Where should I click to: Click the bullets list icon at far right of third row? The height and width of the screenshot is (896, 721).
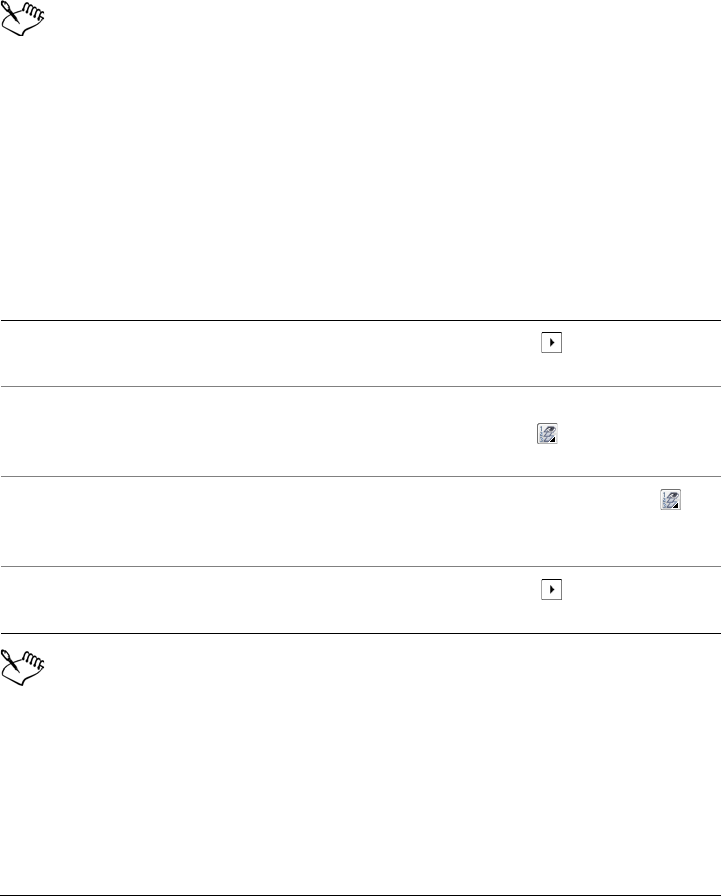(671, 499)
